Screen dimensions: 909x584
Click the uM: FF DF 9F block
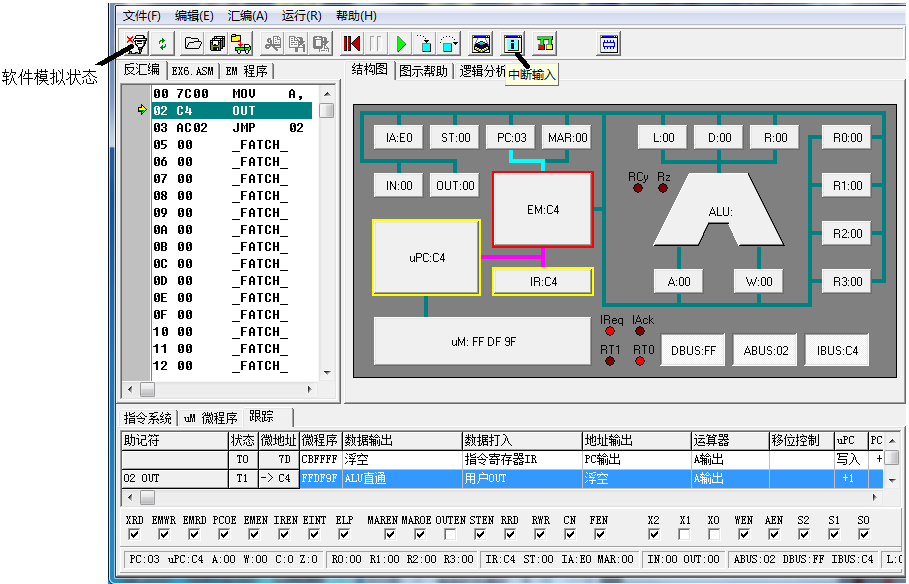(x=482, y=342)
